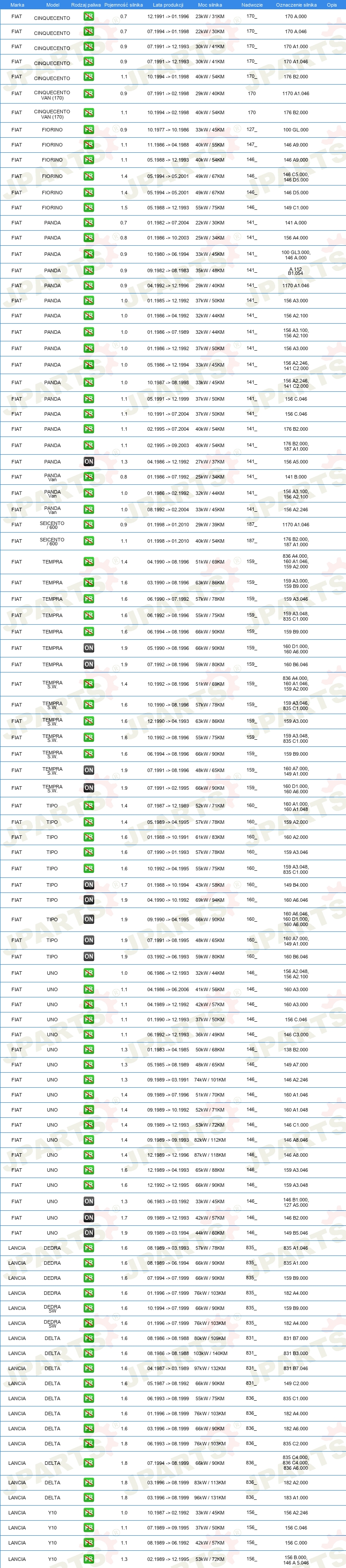Click the Marka column header
Image resolution: width=346 pixels, height=1568 pixels.
17,4
